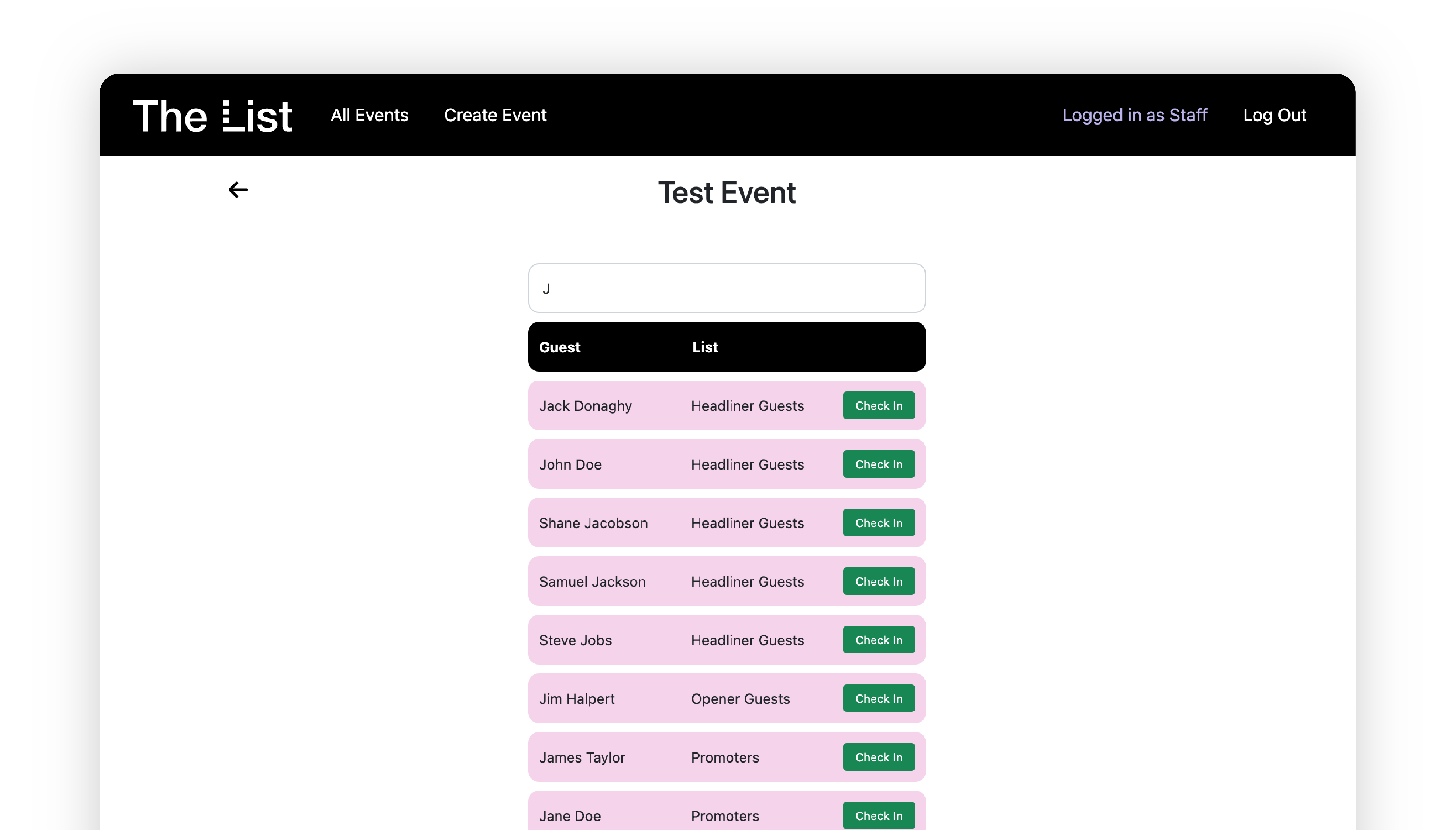Select the James Taylor guest name

click(x=582, y=758)
